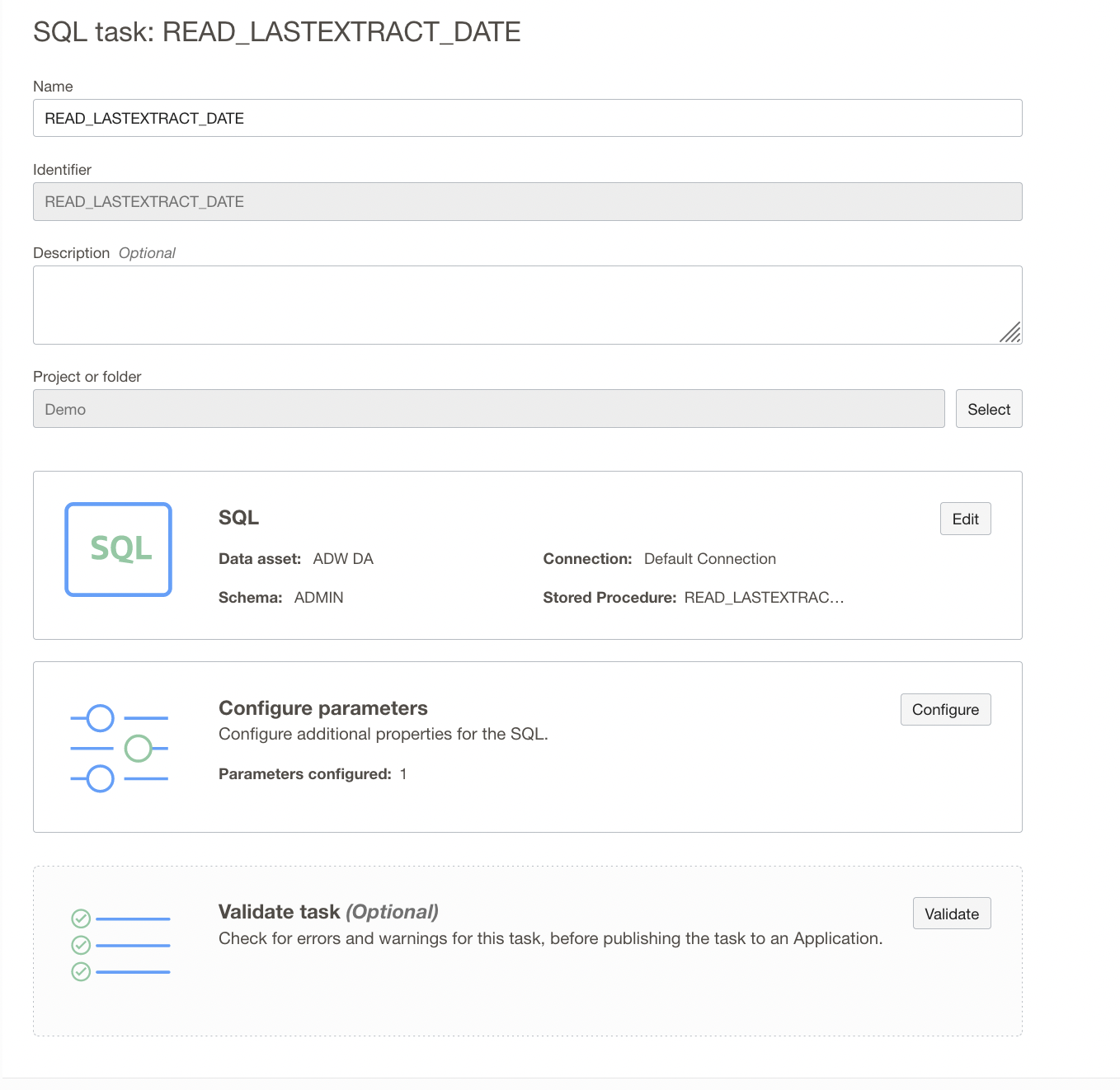This screenshot has width=1120, height=1090.
Task: Click inside the Name input field
Action: [527, 118]
